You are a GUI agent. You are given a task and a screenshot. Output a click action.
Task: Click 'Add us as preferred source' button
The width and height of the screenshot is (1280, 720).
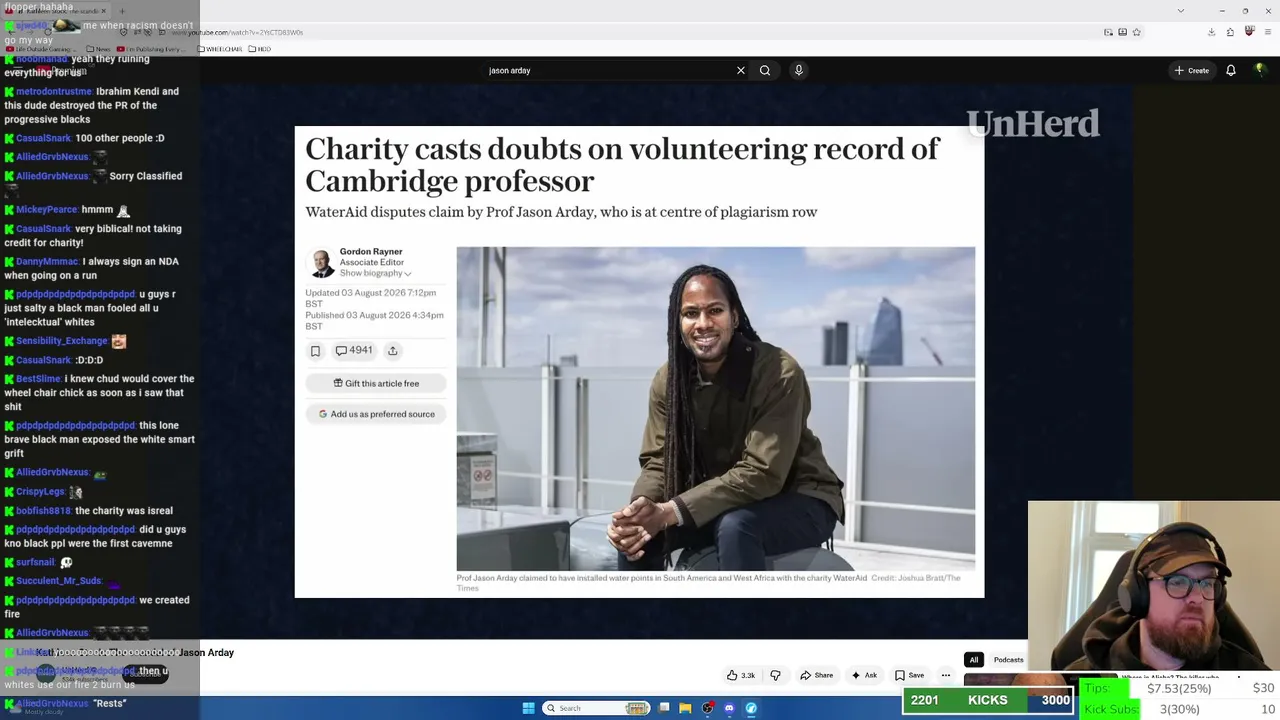click(376, 414)
